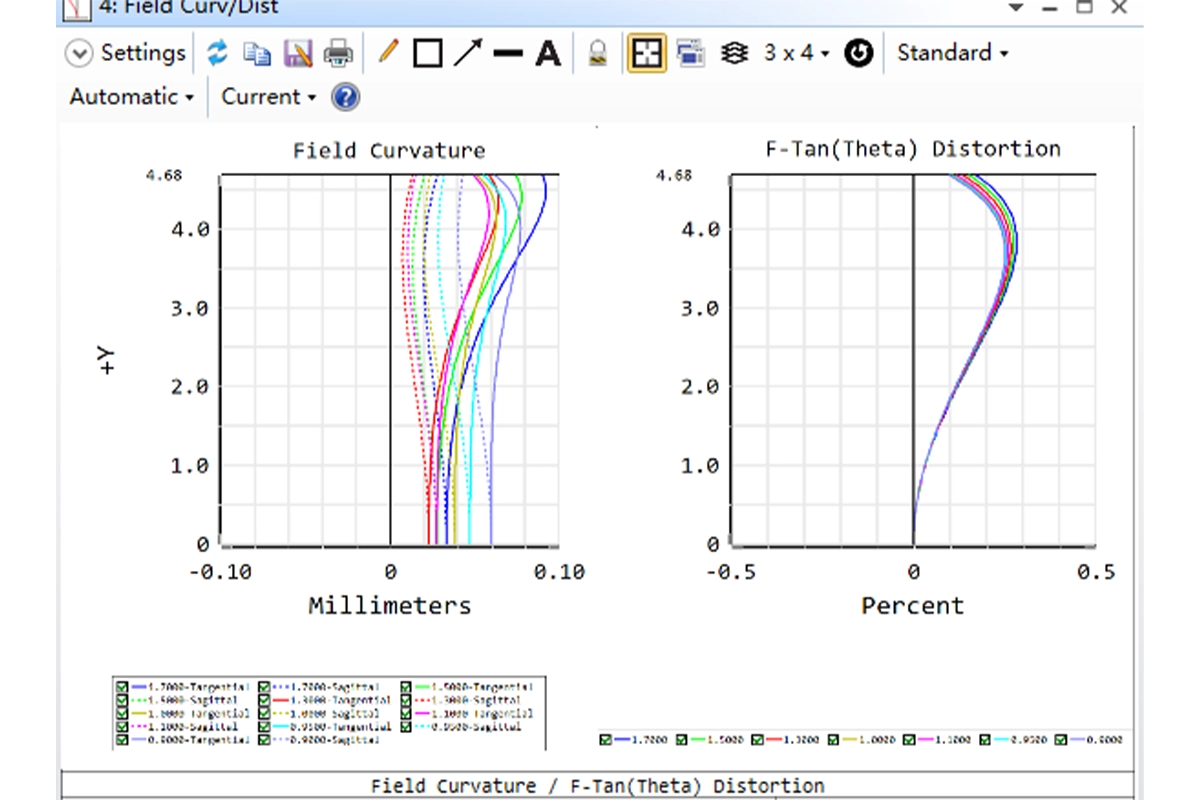Select the arrow drawing tool
Screen dimensions: 1200x800
468,53
